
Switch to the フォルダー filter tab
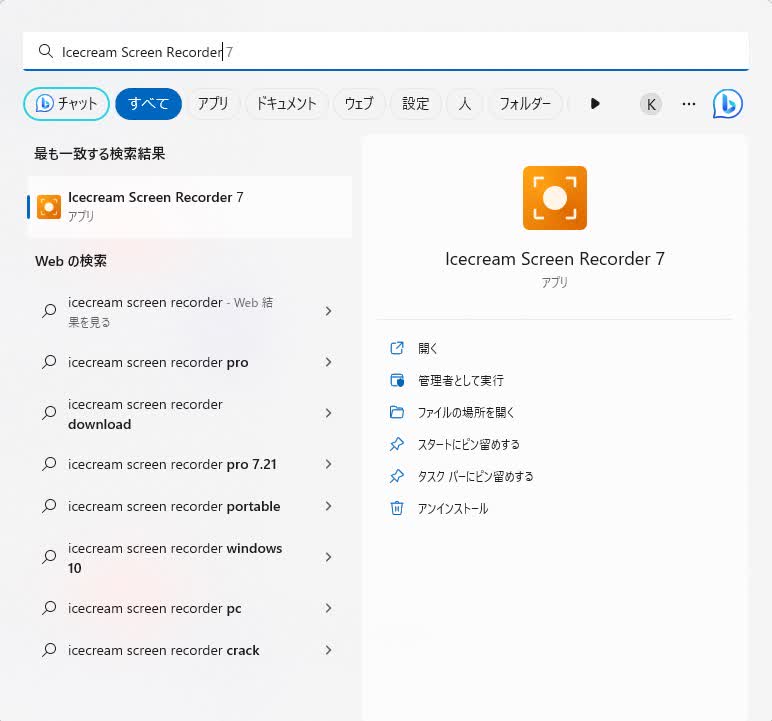tap(525, 104)
